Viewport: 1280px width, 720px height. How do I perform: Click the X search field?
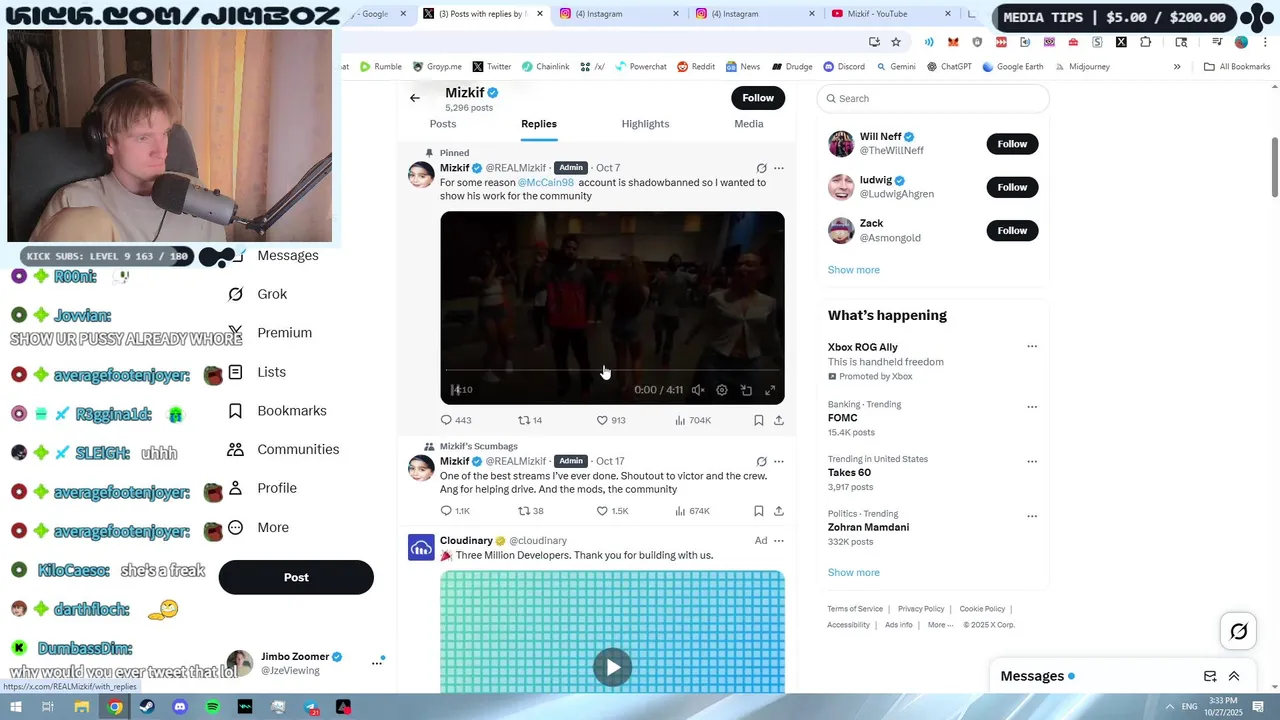tap(933, 98)
